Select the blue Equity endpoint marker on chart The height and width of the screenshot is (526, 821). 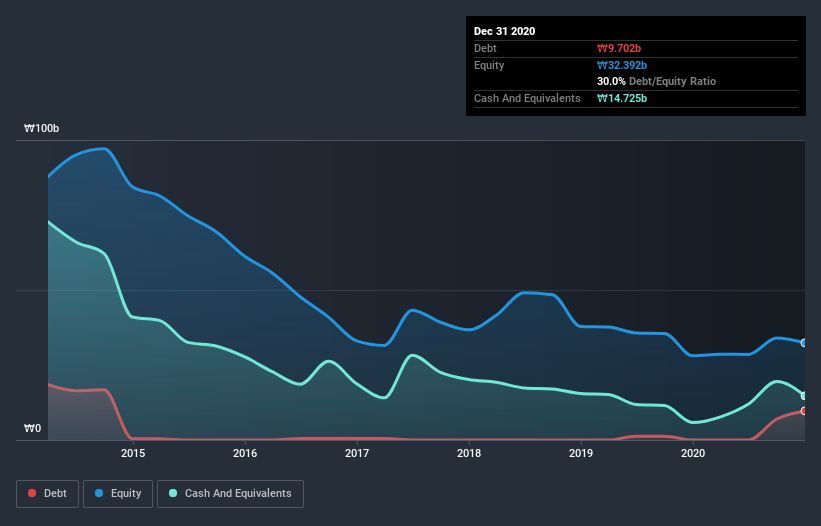point(804,343)
